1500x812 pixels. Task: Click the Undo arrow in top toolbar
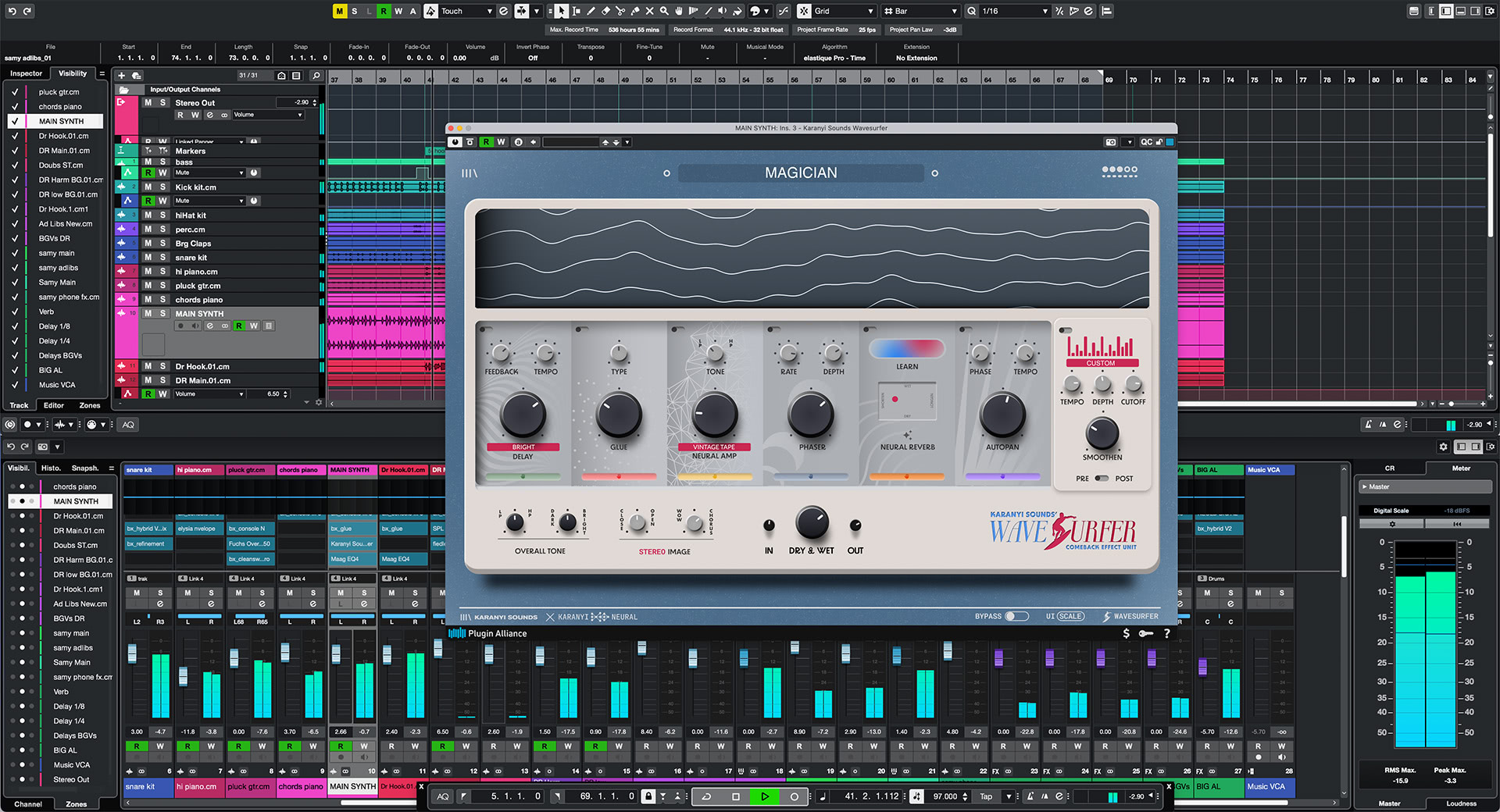(12, 11)
